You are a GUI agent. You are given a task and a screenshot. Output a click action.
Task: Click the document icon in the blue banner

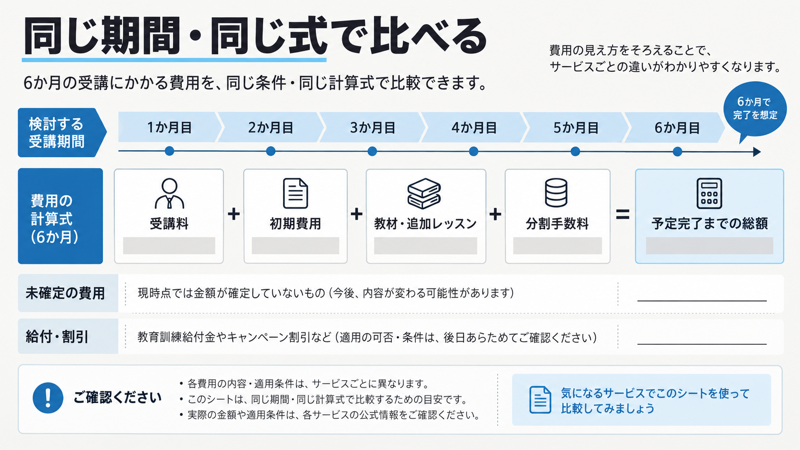point(540,399)
